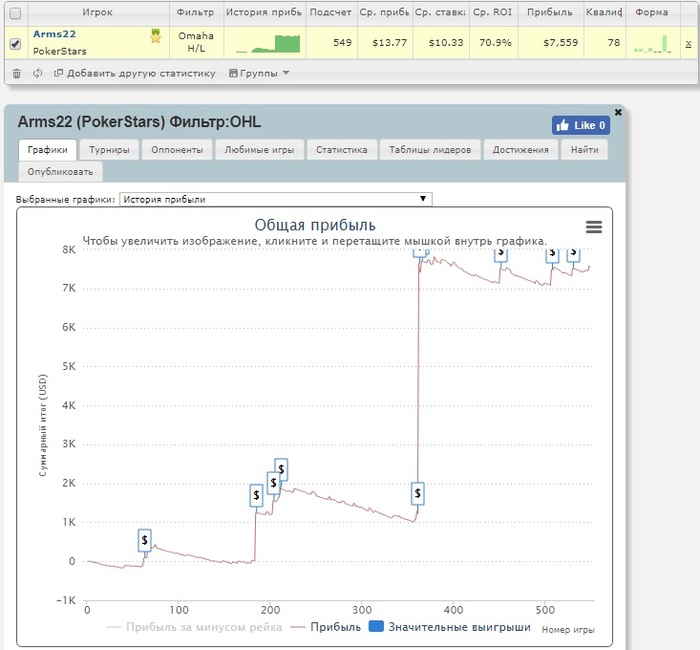Select the Найти tab
Image resolution: width=700 pixels, height=650 pixels.
pos(584,150)
